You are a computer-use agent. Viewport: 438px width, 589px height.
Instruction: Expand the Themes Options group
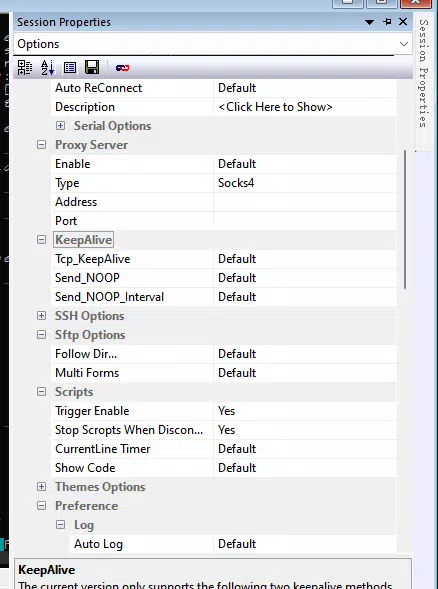point(41,487)
